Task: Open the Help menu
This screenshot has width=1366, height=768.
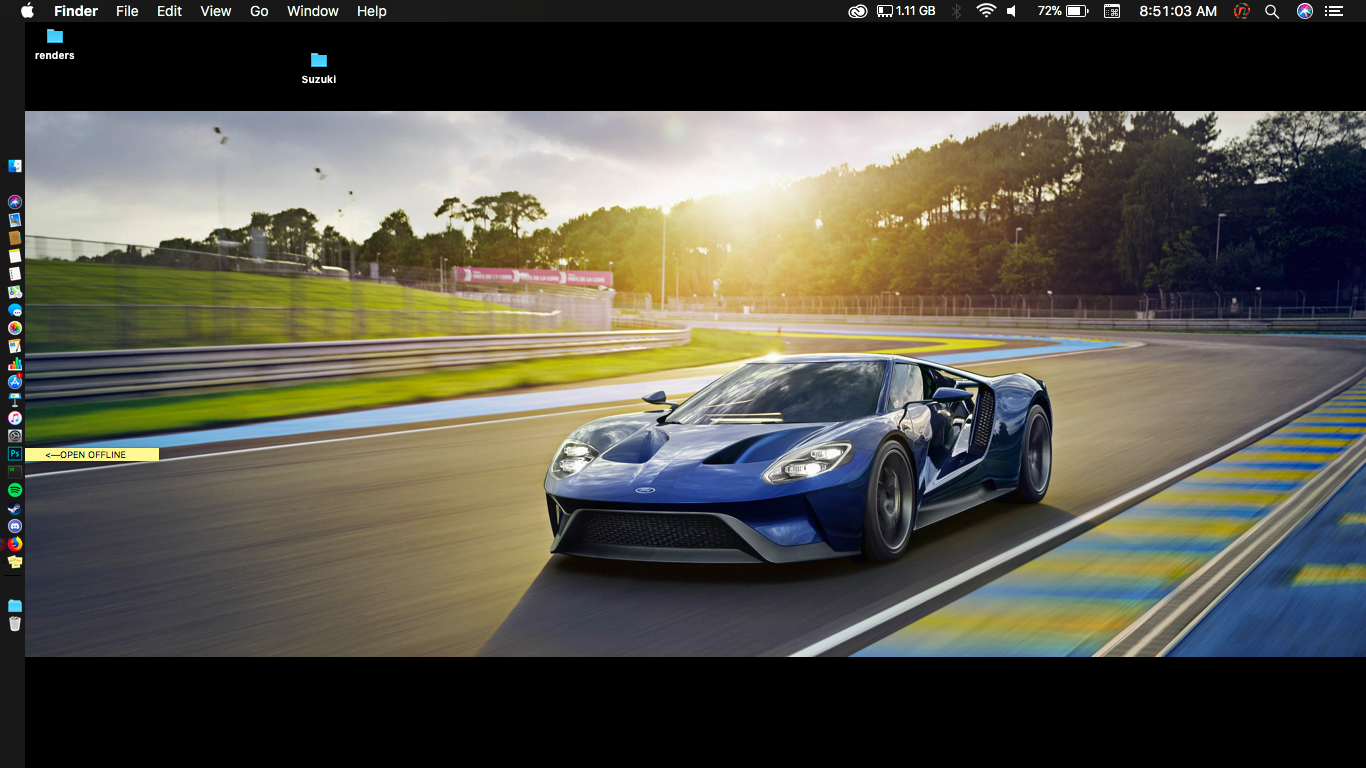Action: pyautogui.click(x=372, y=11)
